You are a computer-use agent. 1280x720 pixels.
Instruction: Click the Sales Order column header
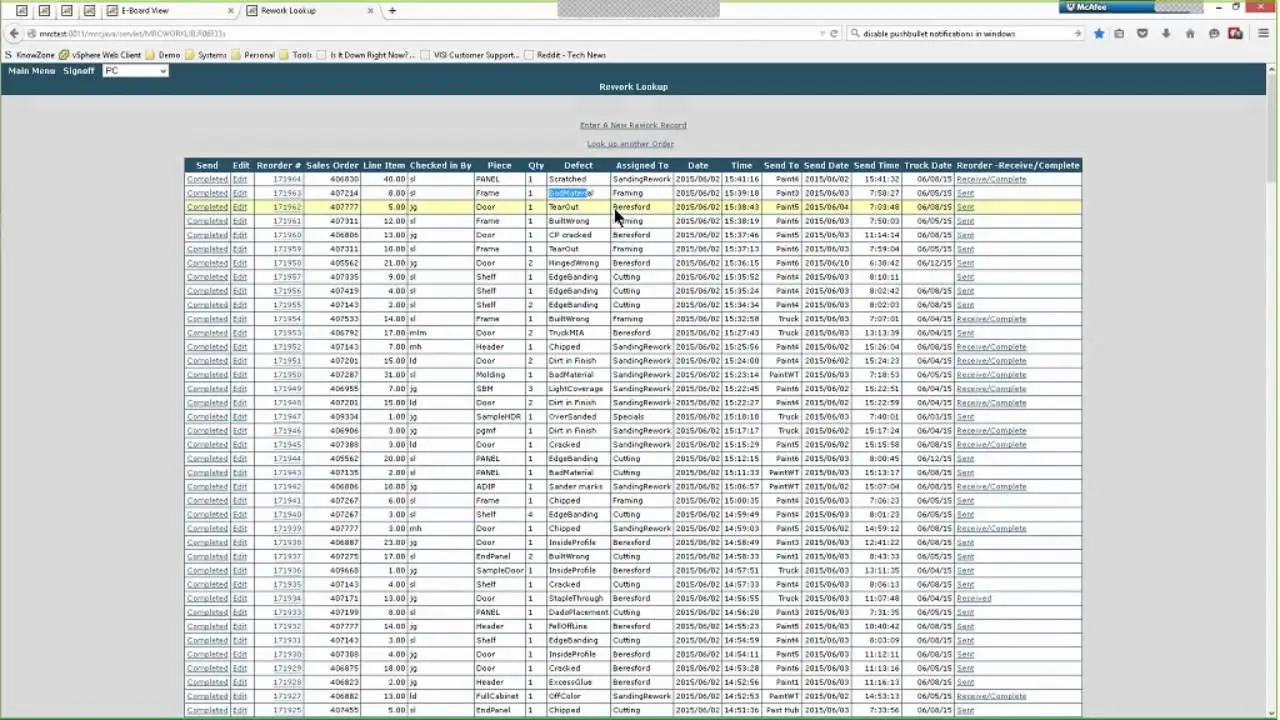332,165
